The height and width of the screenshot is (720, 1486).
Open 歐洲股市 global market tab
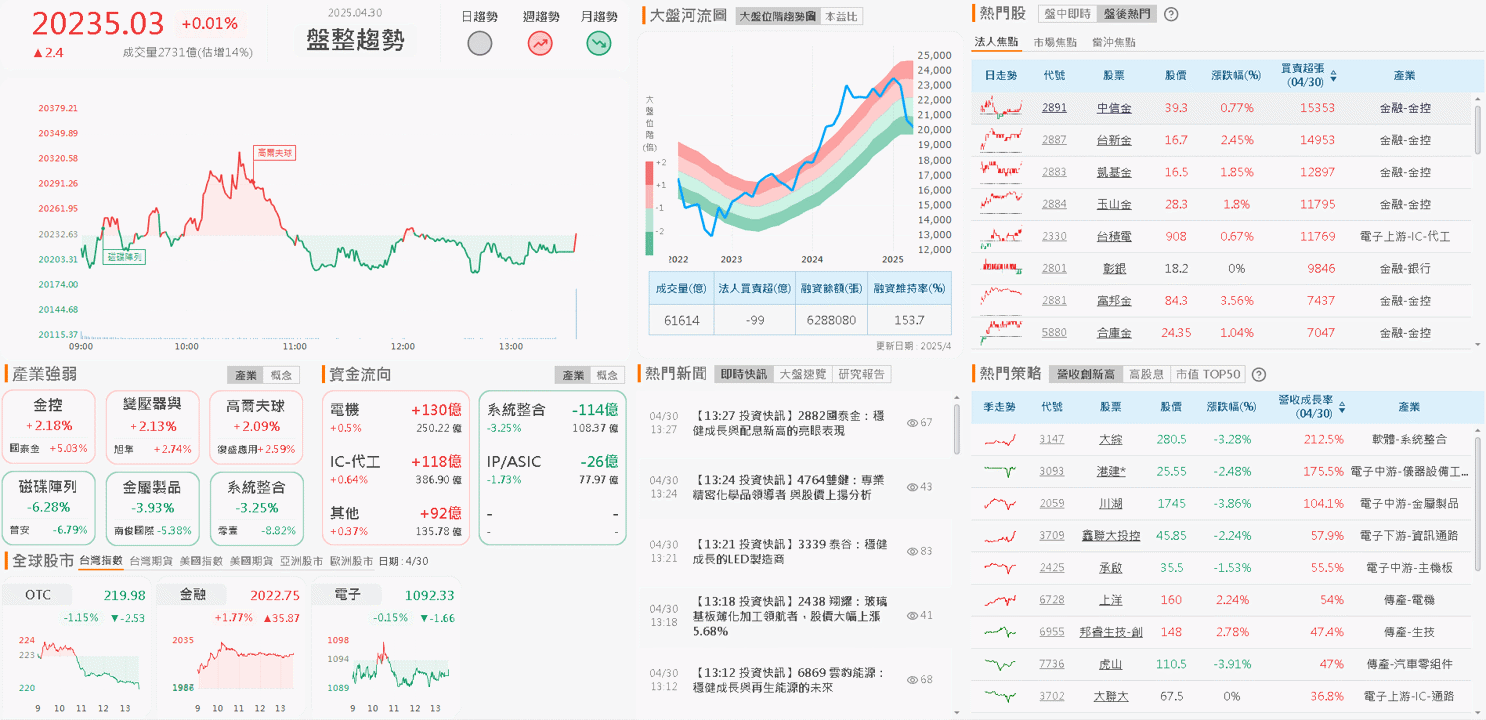tap(351, 561)
